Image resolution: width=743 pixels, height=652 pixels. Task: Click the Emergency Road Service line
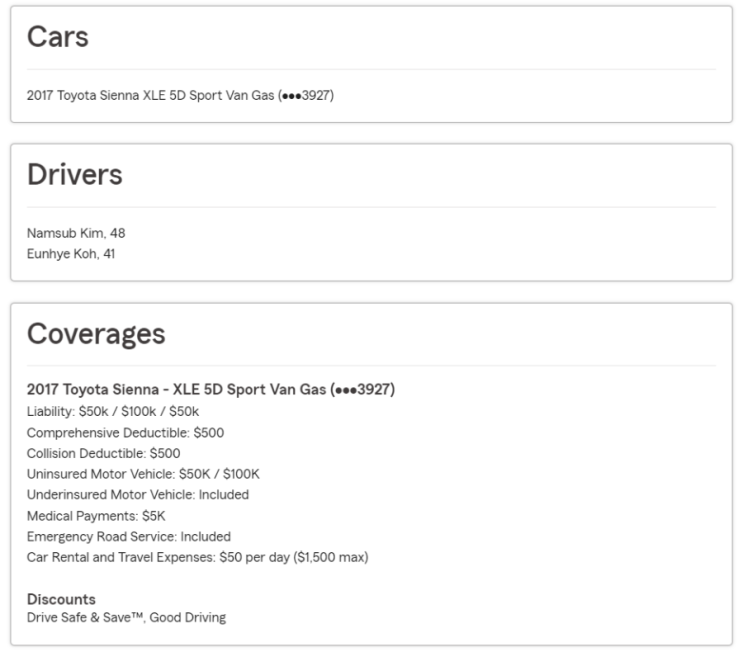coord(129,536)
